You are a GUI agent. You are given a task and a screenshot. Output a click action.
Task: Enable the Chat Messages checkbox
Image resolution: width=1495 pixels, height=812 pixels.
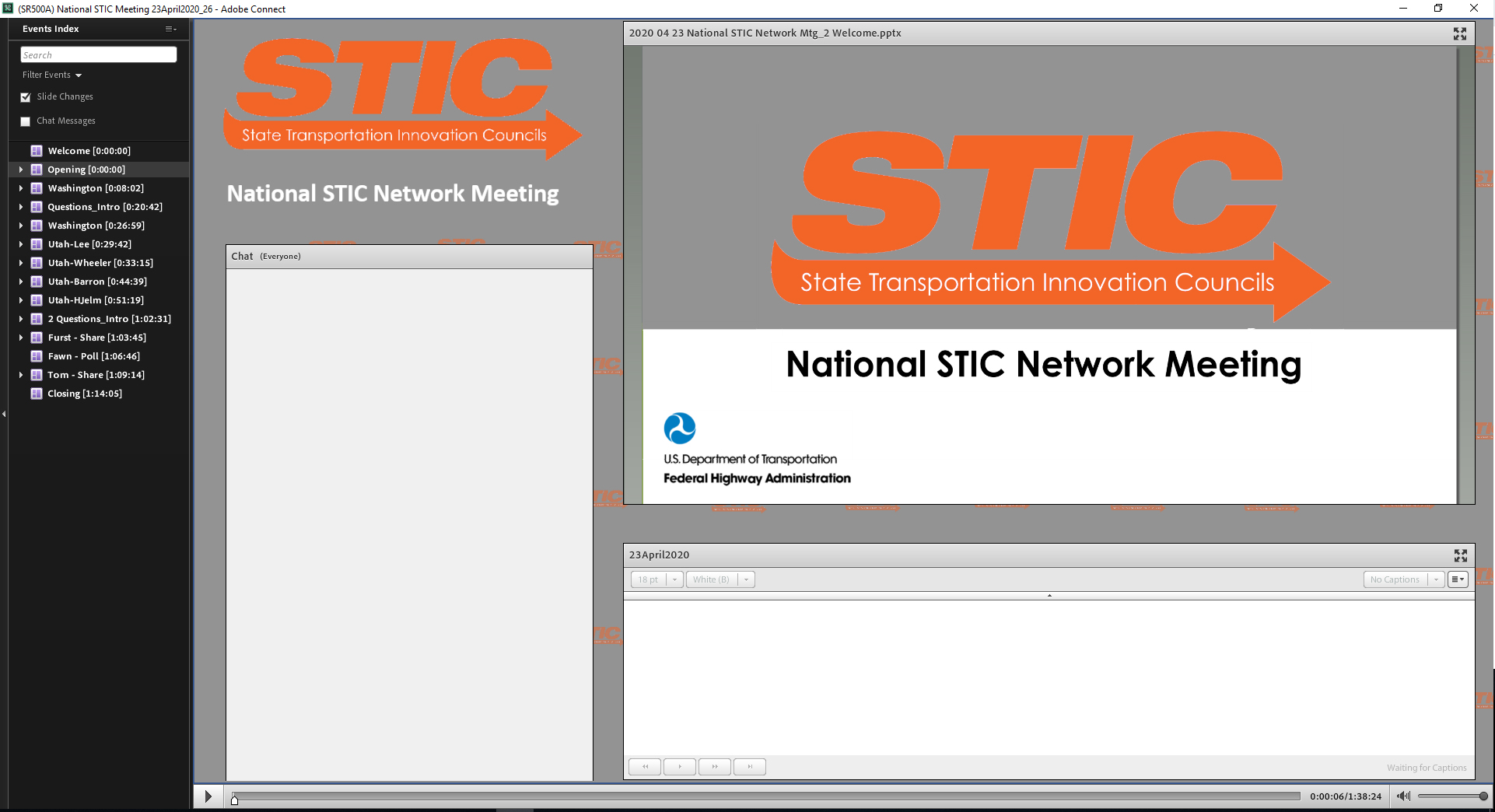(26, 121)
